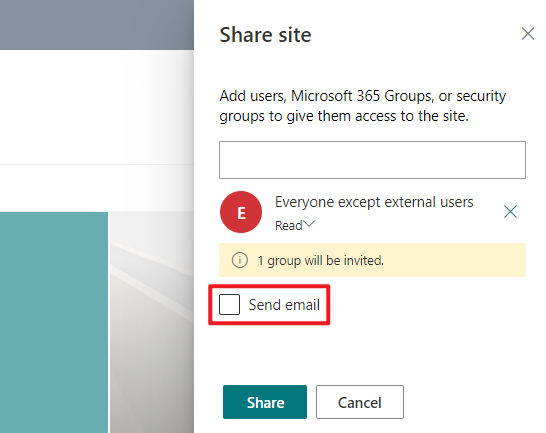Click the info icon in the yellow banner
546x433 pixels.
click(240, 260)
